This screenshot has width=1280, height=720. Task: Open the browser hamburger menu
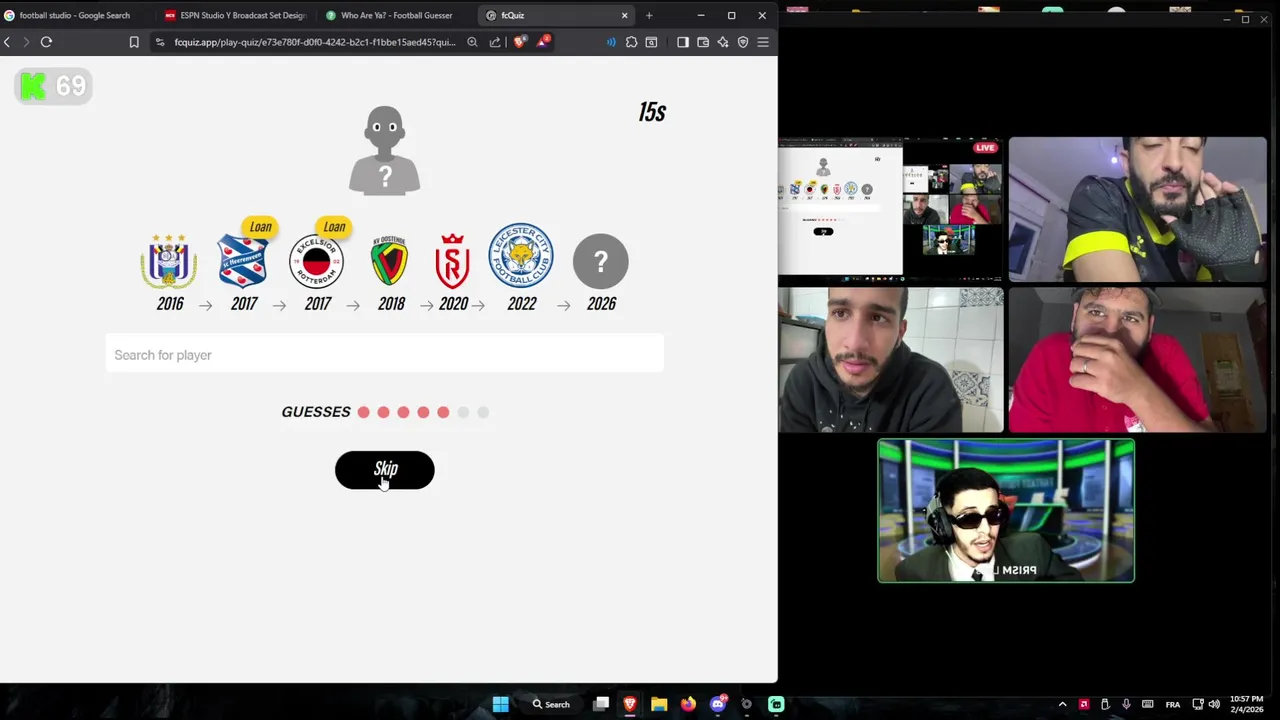[x=763, y=42]
